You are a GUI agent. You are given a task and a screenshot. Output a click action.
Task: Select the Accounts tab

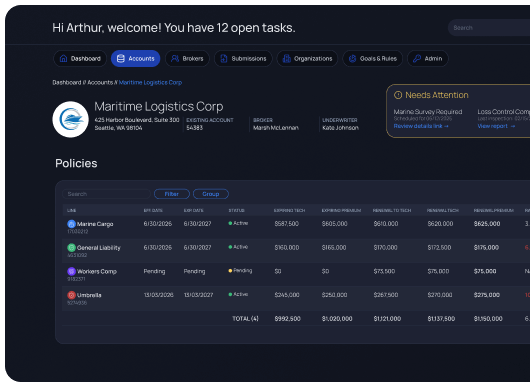[136, 58]
